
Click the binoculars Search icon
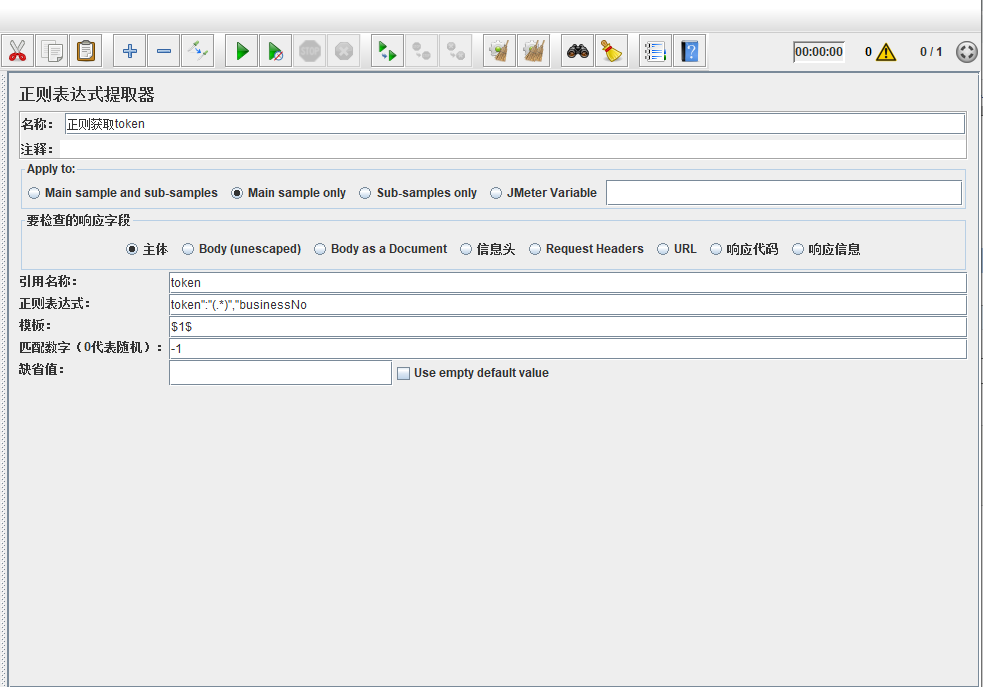point(577,51)
